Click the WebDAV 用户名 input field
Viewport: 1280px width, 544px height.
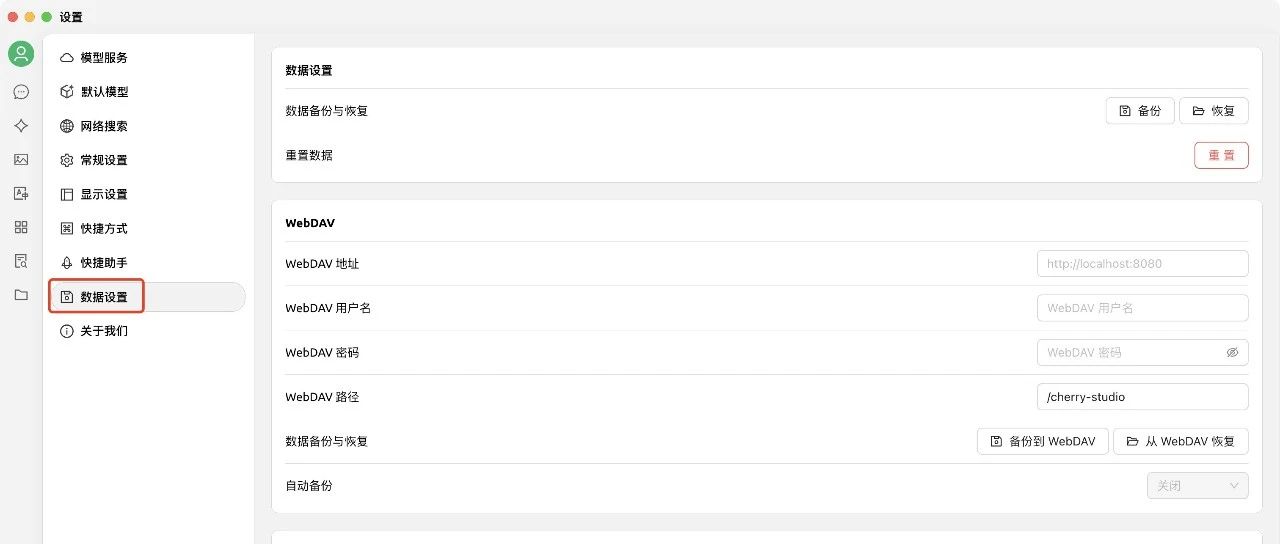[1142, 308]
